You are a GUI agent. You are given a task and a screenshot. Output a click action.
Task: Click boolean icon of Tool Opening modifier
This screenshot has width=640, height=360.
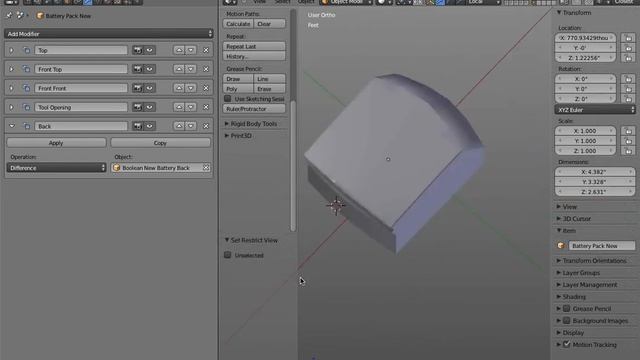coord(27,107)
